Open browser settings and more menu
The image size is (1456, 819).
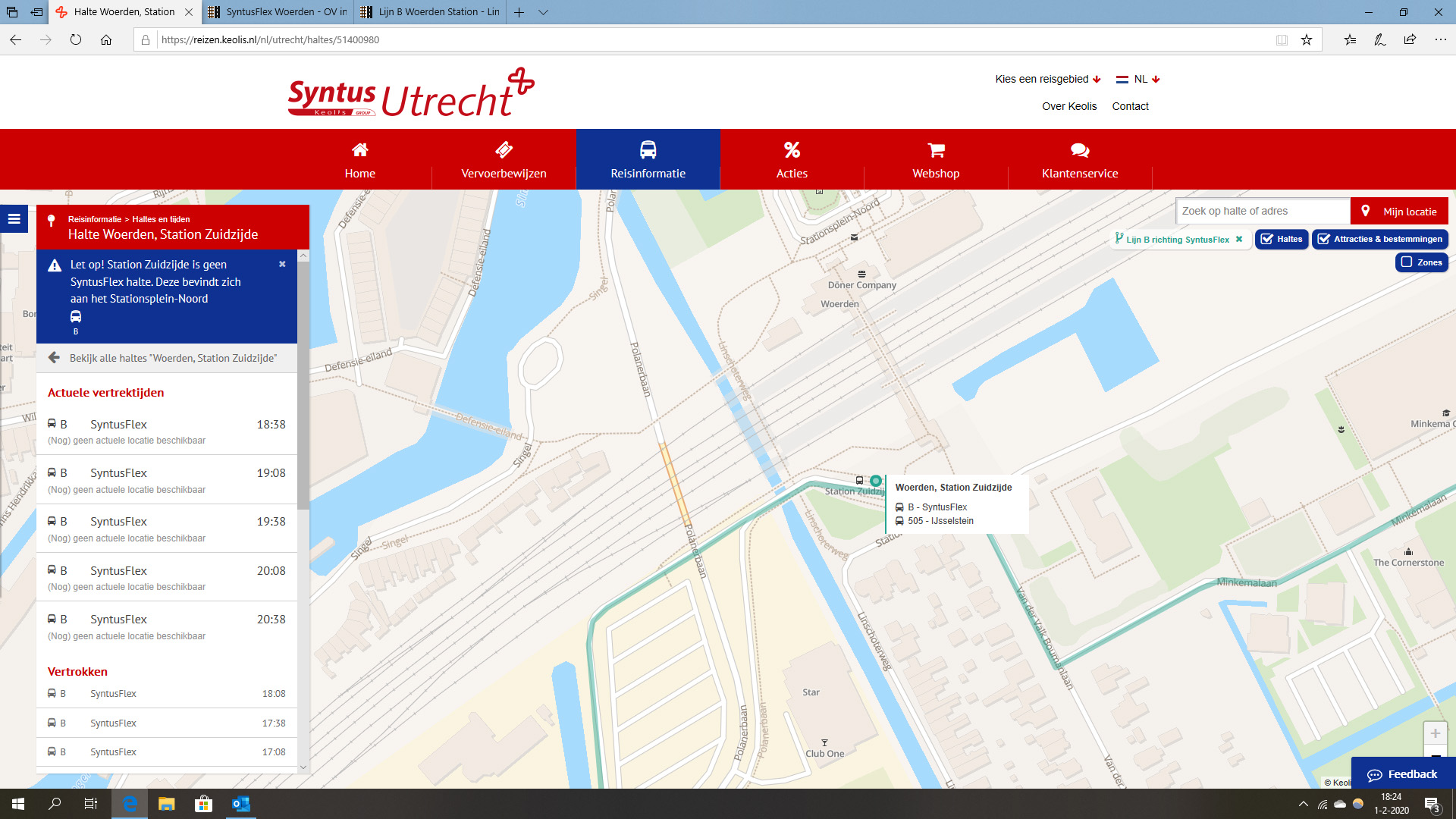tap(1441, 39)
